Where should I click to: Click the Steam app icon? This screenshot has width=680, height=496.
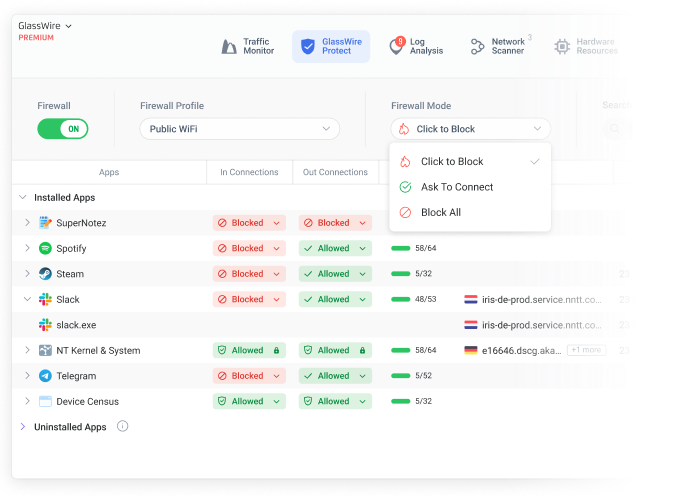coord(45,274)
